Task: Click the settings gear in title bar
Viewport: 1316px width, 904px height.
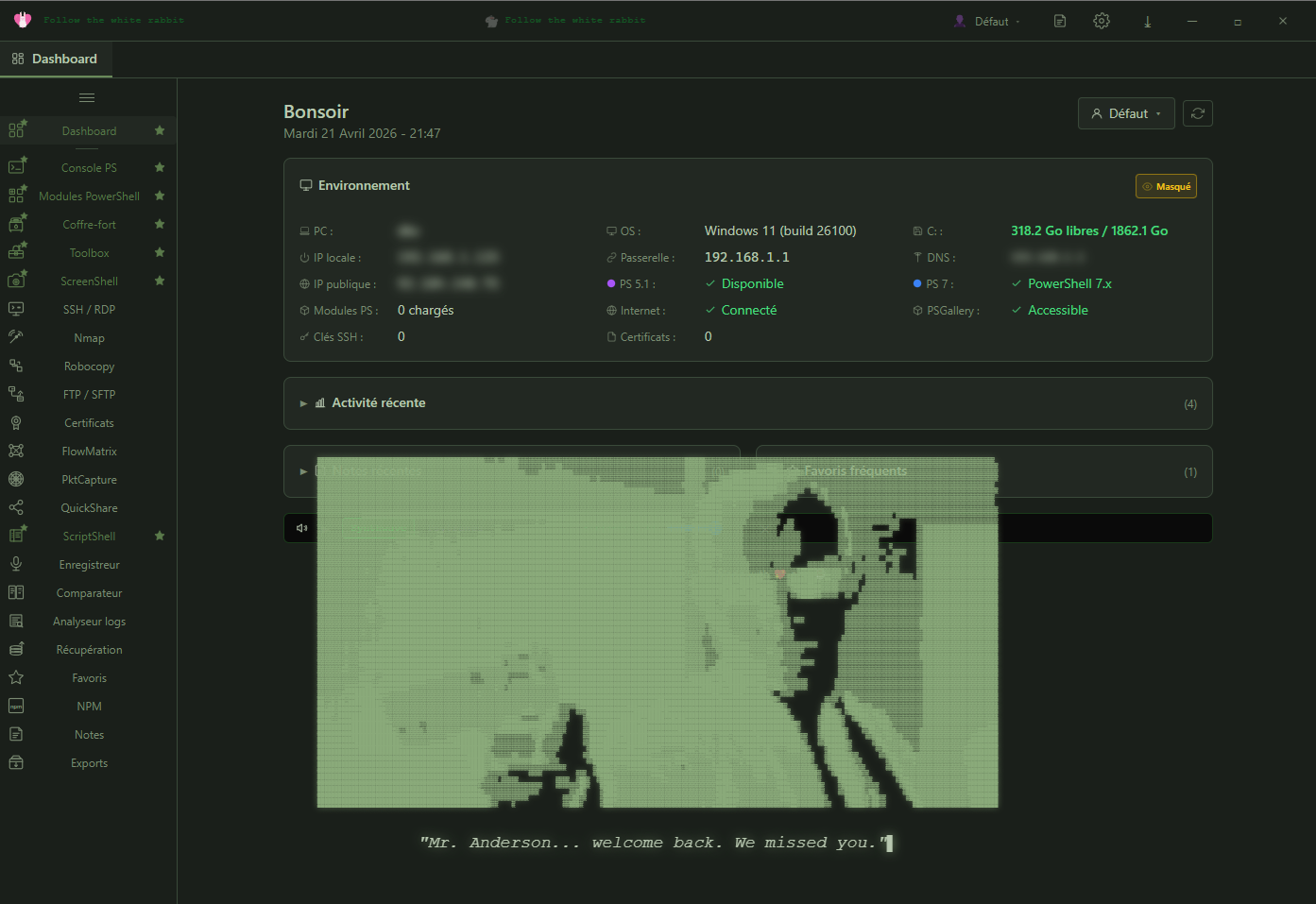Action: coord(1101,21)
